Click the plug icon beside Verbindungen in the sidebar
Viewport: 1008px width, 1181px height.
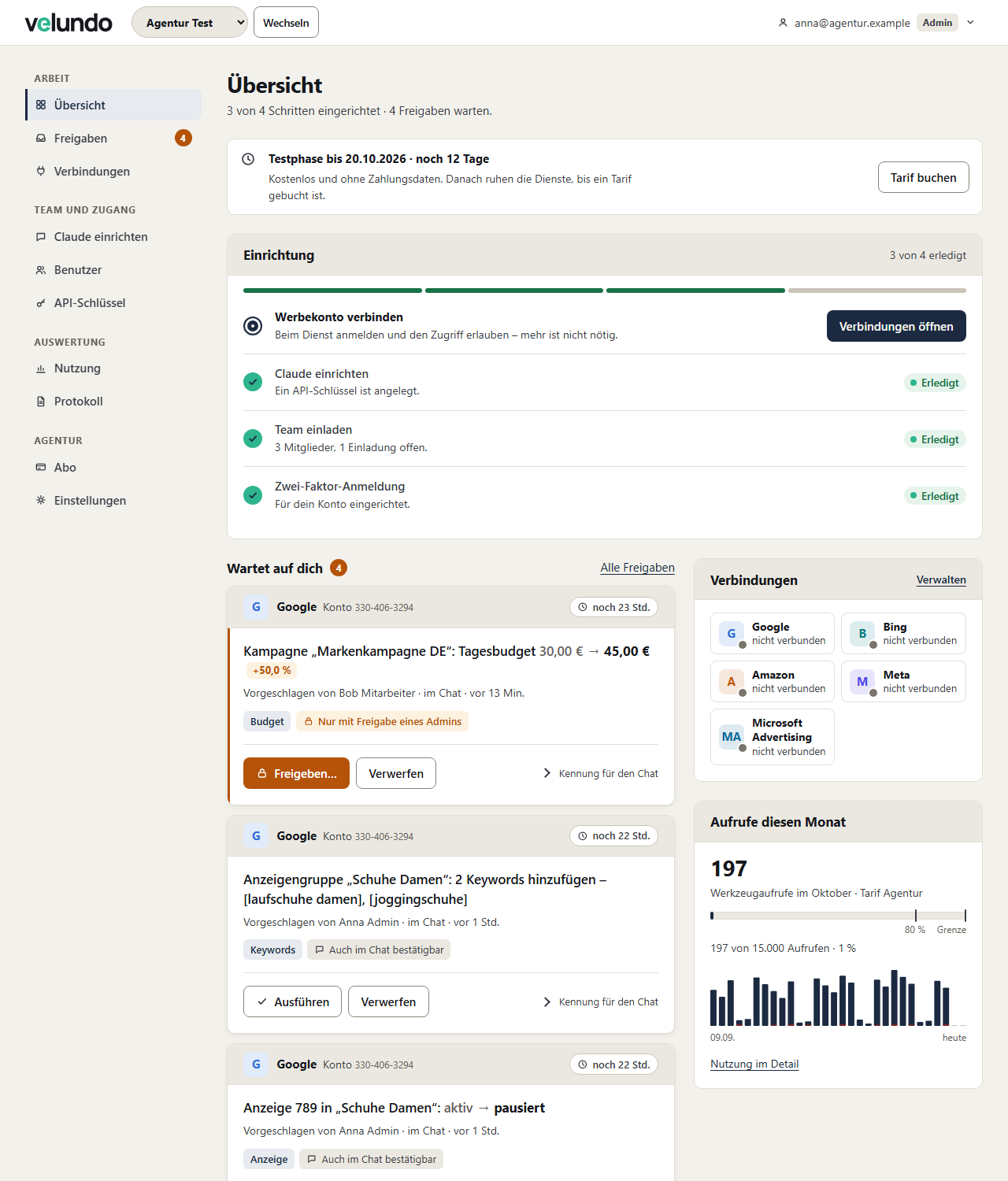tap(41, 171)
